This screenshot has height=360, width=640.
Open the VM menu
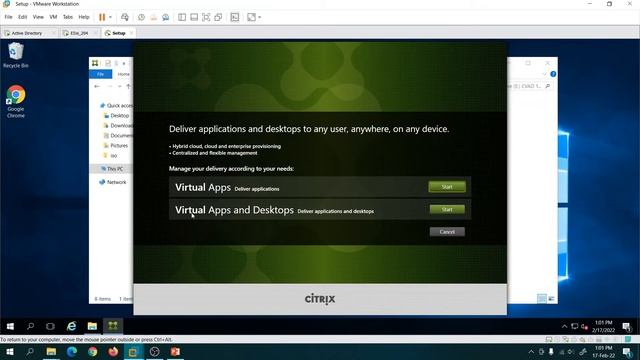click(53, 17)
